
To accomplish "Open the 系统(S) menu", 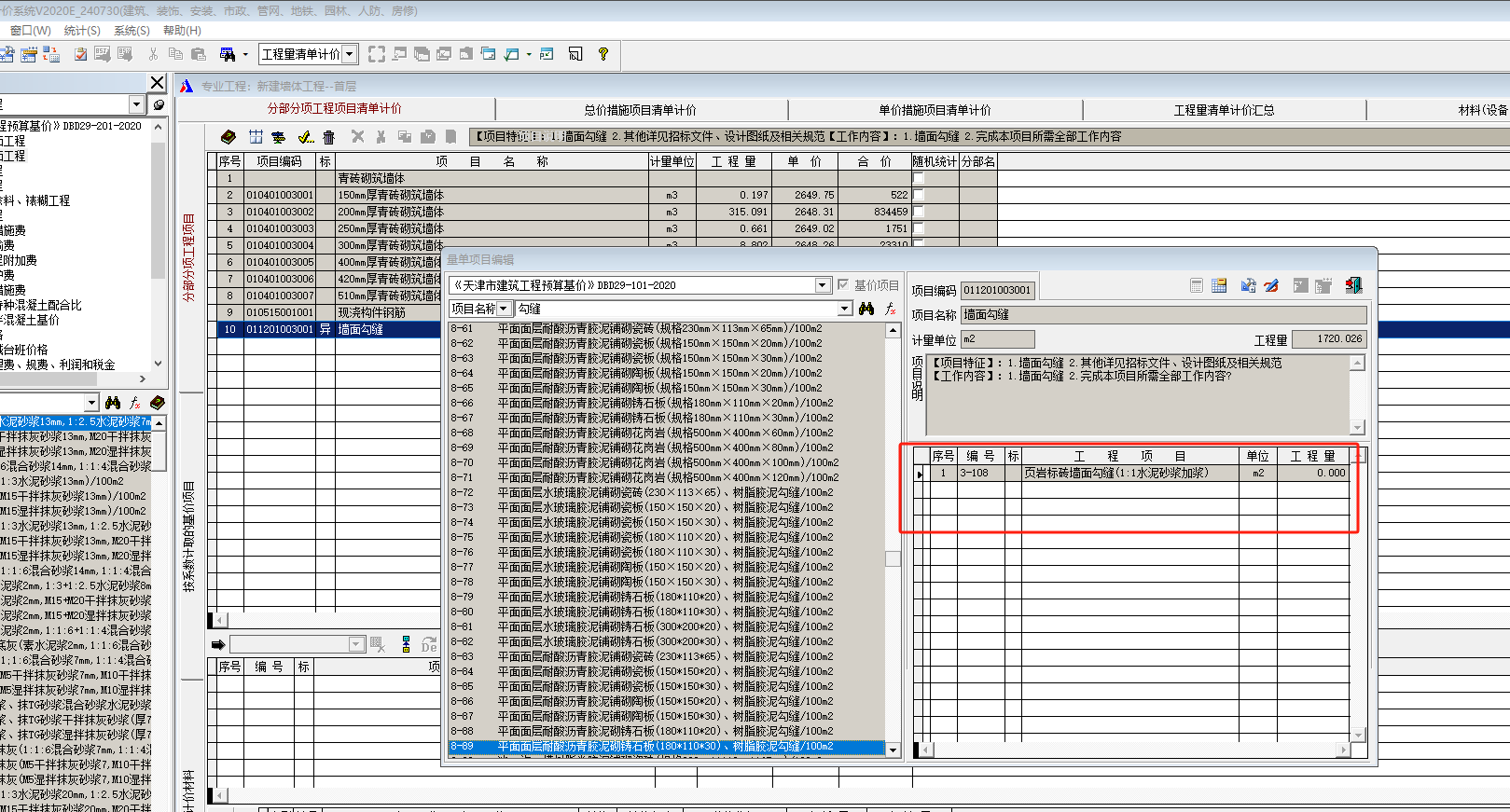I will [132, 31].
